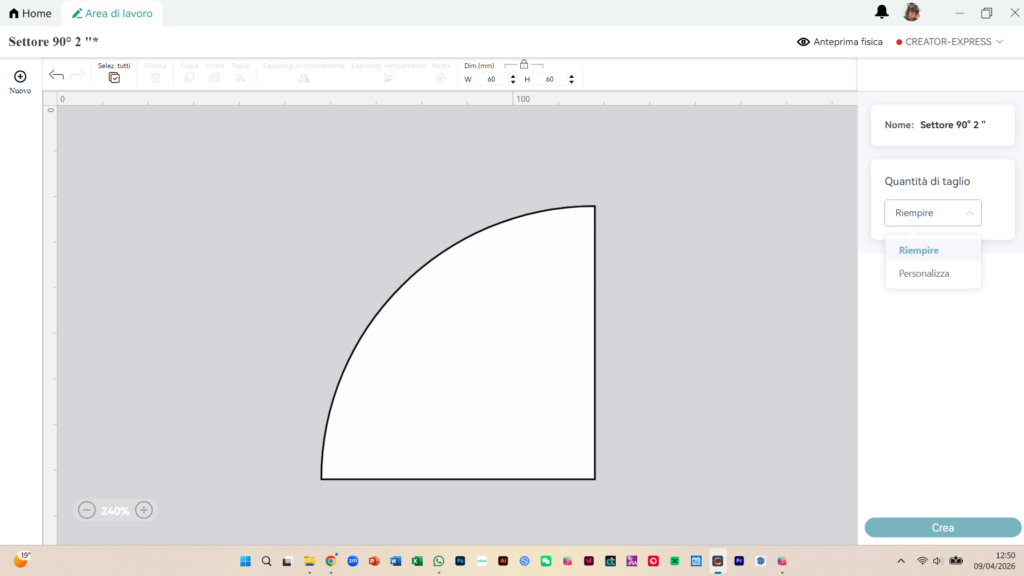Collapse the Quantità di taglio dropdown
The width and height of the screenshot is (1024, 576).
pyautogui.click(x=932, y=213)
